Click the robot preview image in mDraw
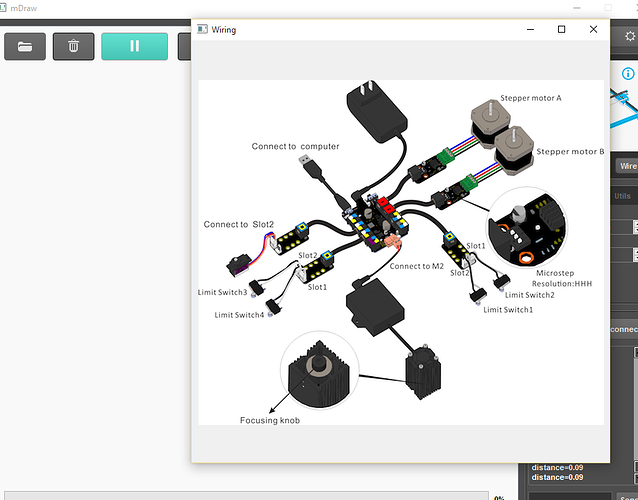 click(x=624, y=110)
